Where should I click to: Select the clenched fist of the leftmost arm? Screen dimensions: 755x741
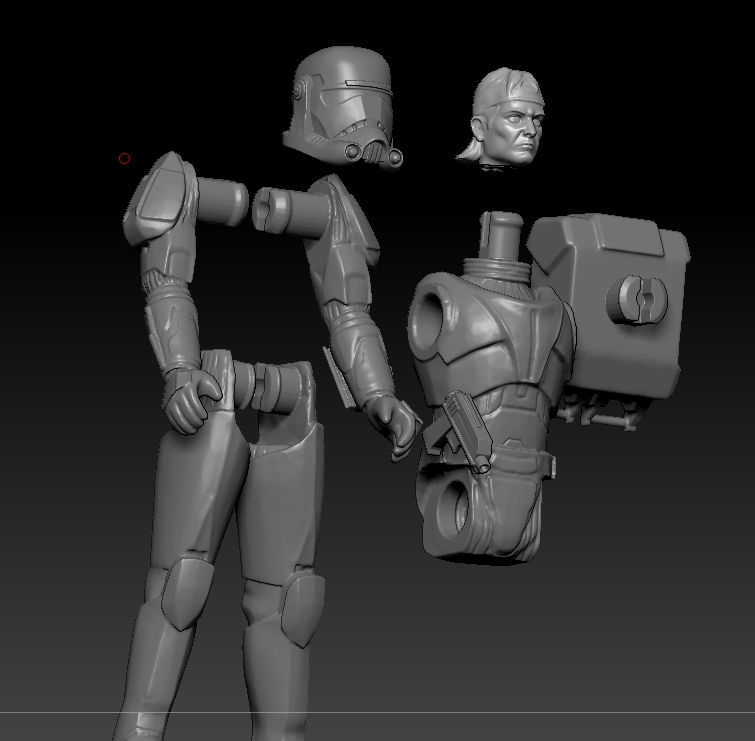[x=192, y=402]
